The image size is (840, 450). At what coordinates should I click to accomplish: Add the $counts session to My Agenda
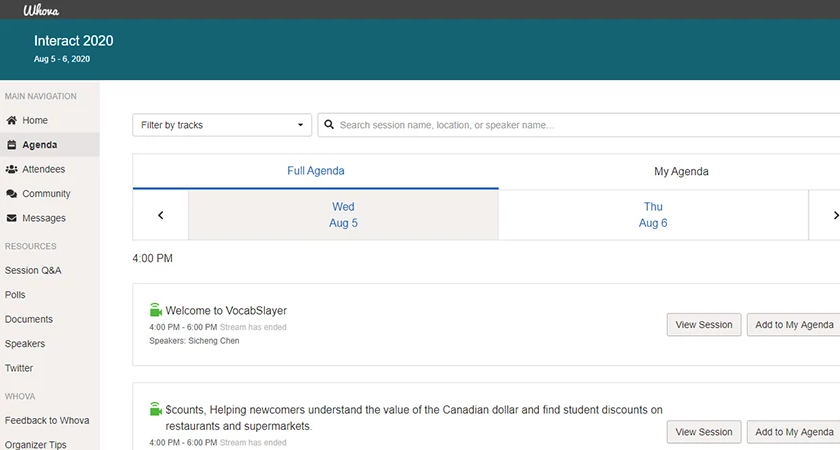[794, 432]
